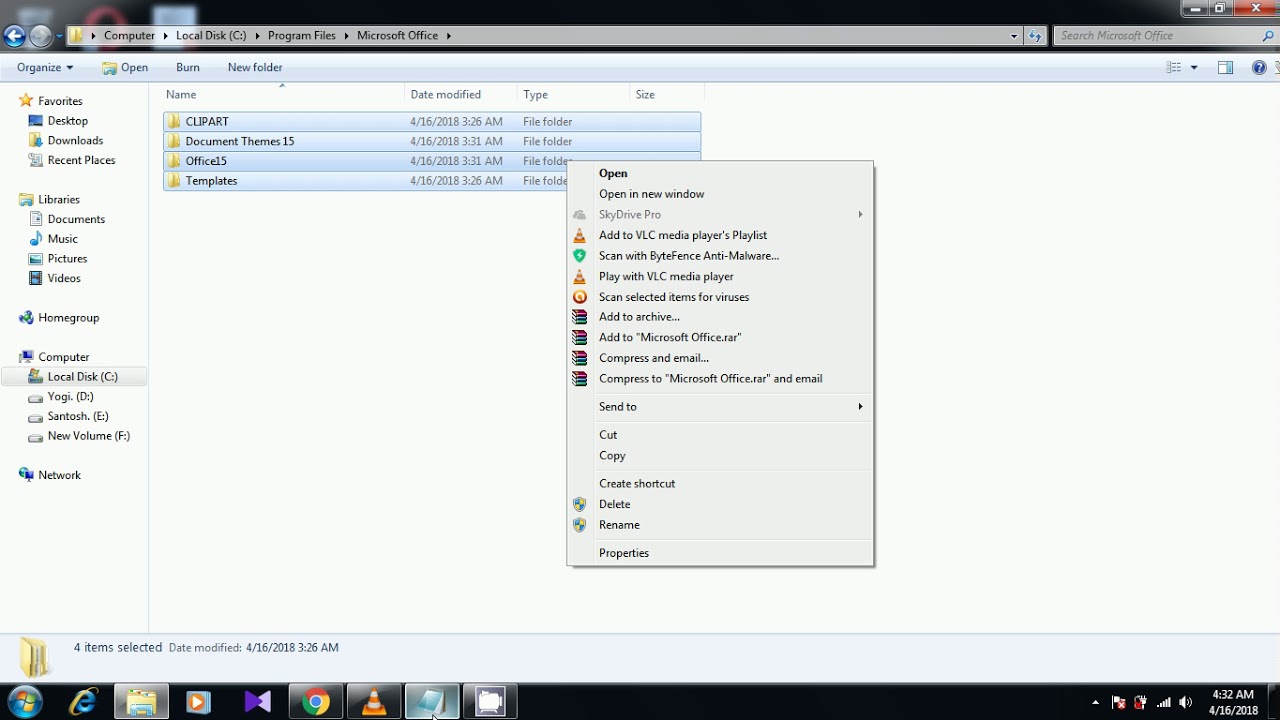The image size is (1280, 720).
Task: Open Visual Studio from the taskbar
Action: [x=258, y=702]
